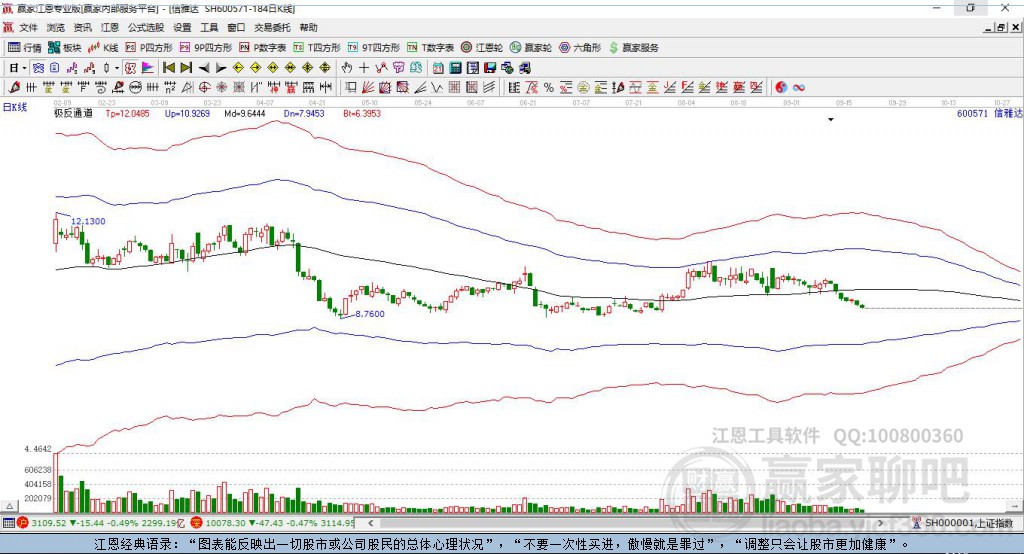This screenshot has height=554, width=1024.
Task: Open the 江恩轮 Gann wheel
Action: click(482, 48)
